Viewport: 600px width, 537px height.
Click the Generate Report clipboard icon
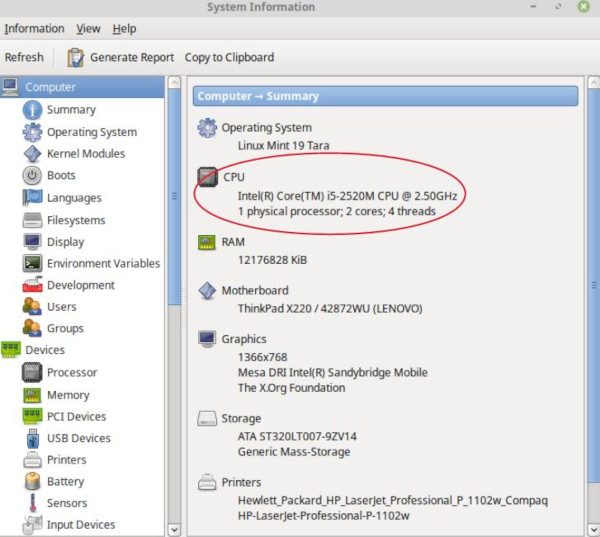[x=75, y=57]
